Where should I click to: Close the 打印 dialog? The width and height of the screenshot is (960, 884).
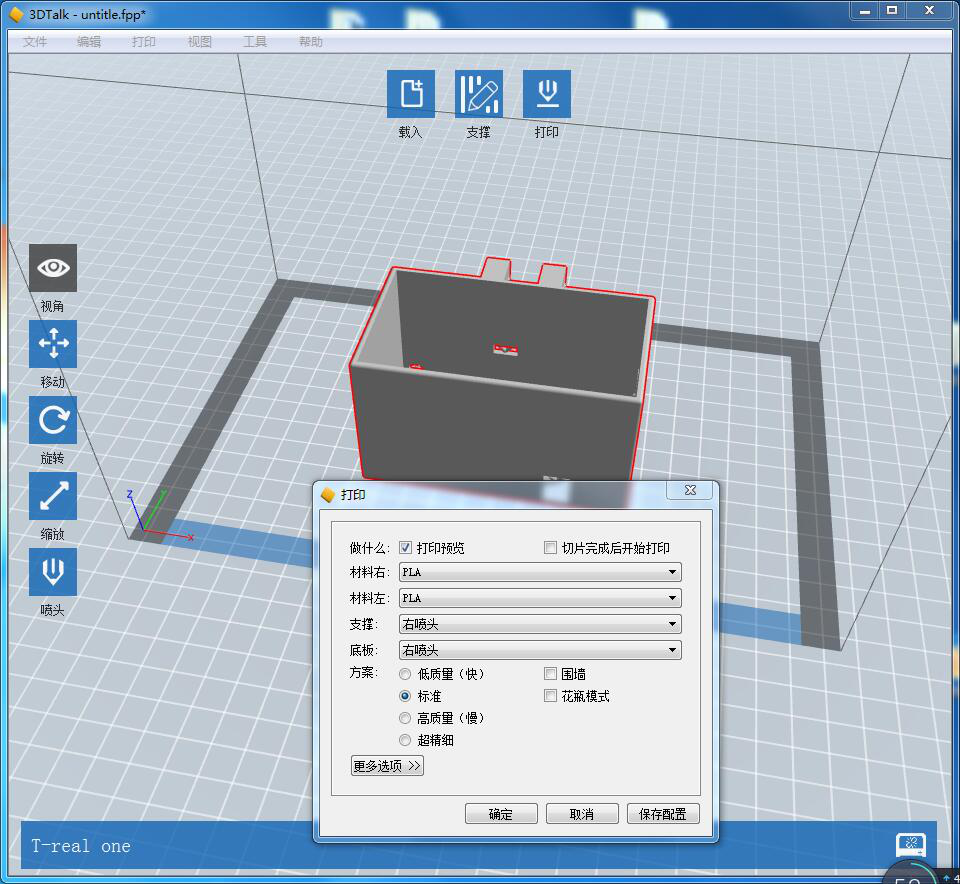point(690,490)
